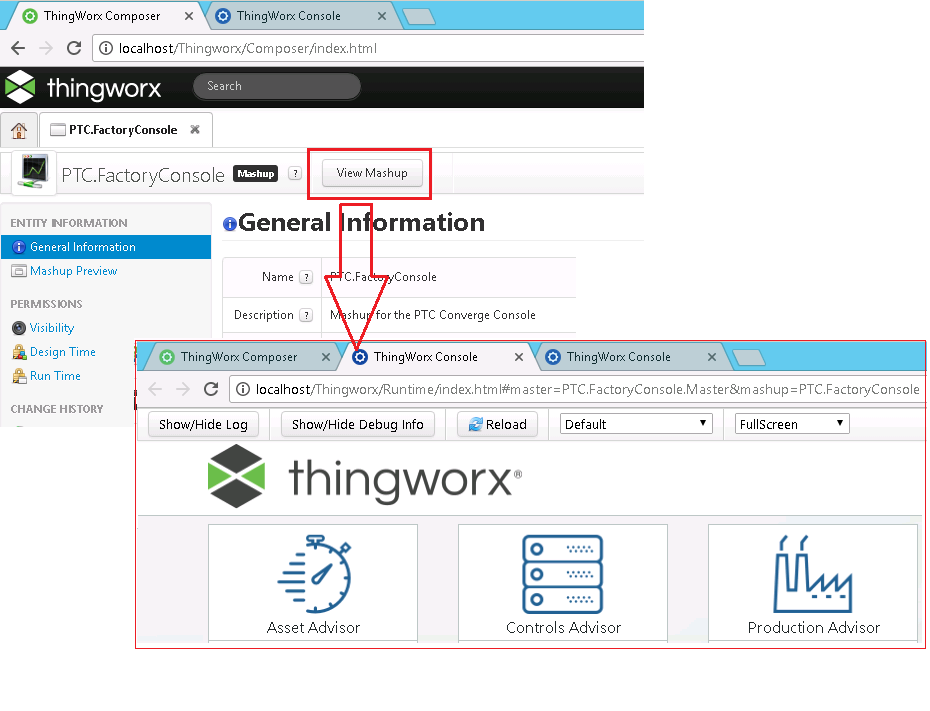Select PTC.FactoryConsole entity tab
The width and height of the screenshot is (930, 711).
[123, 130]
